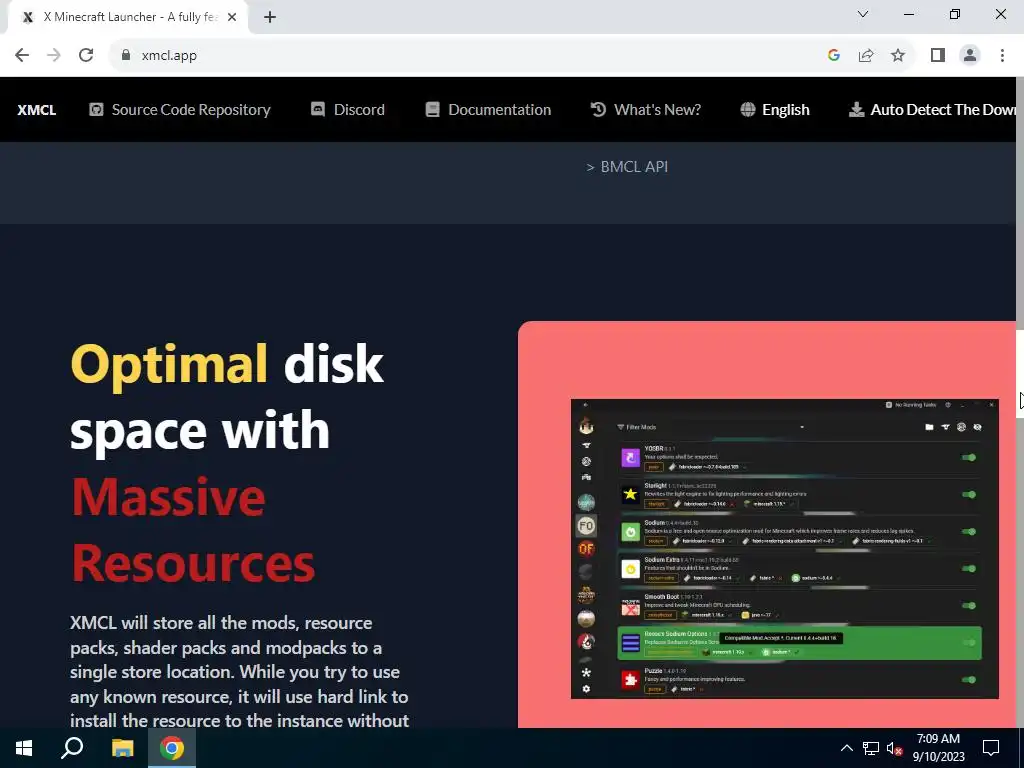Open muted volume tray icon
The image size is (1024, 768).
(894, 748)
